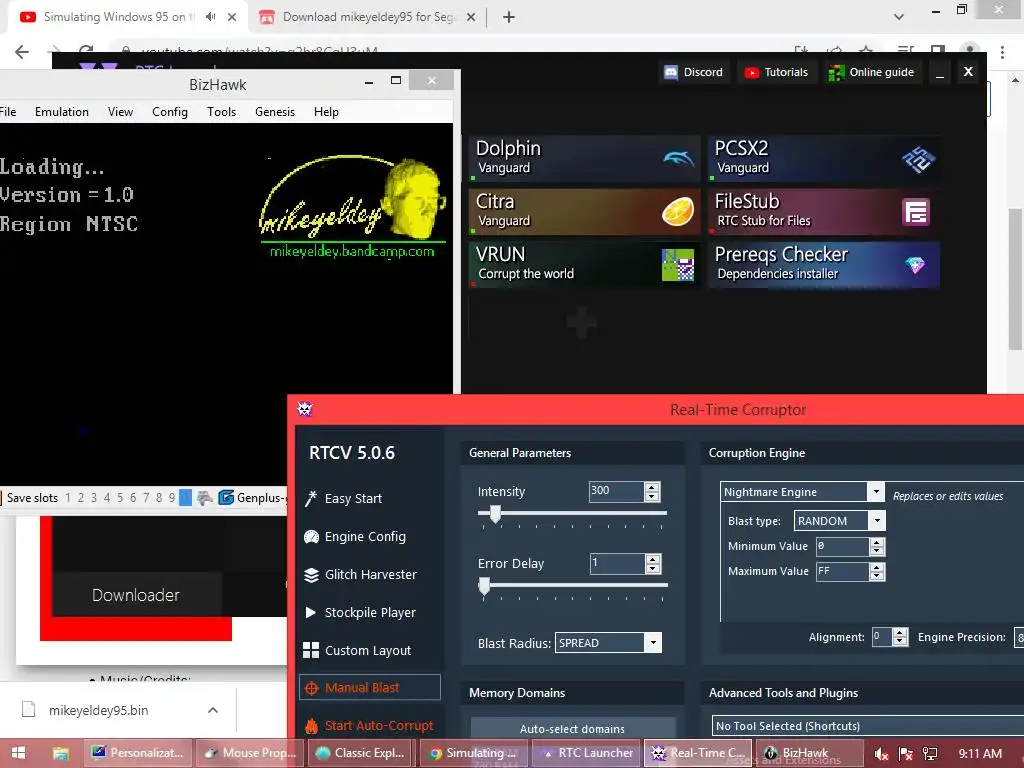Launch Dolphin Vanguard via dolphin icon
The width and height of the screenshot is (1024, 768).
(679, 158)
